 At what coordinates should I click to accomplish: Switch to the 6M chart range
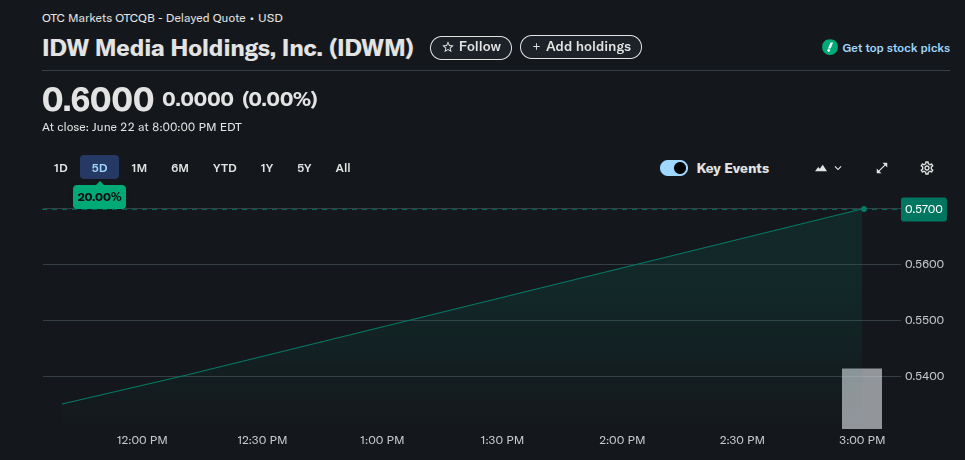180,168
